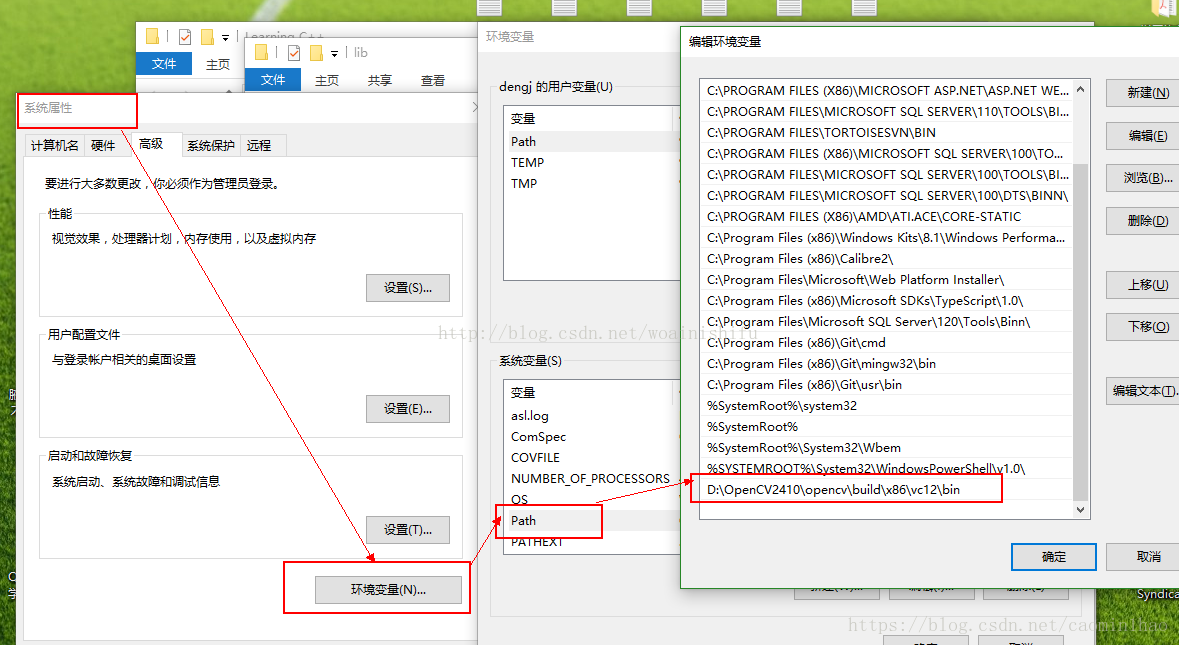This screenshot has height=645, width=1179.
Task: Open the 系统保护 tab in System Properties
Action: click(211, 145)
